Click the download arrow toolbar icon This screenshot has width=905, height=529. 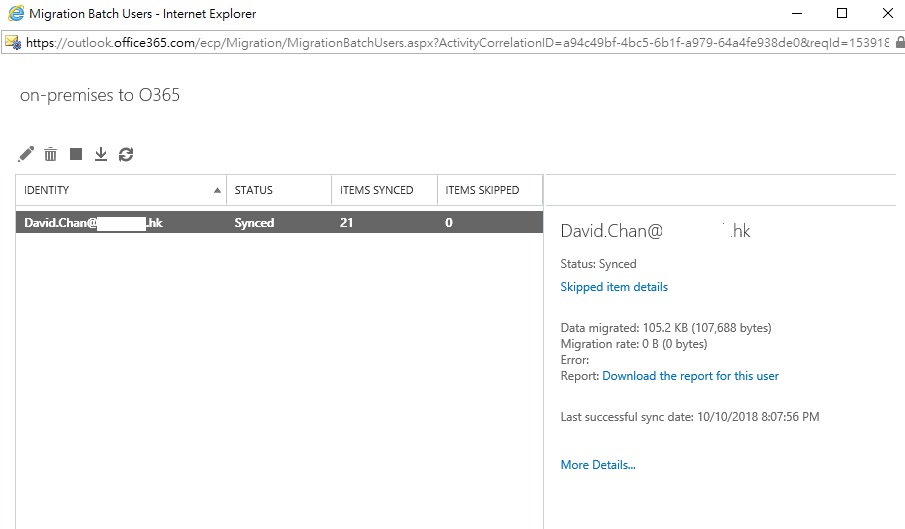[101, 154]
